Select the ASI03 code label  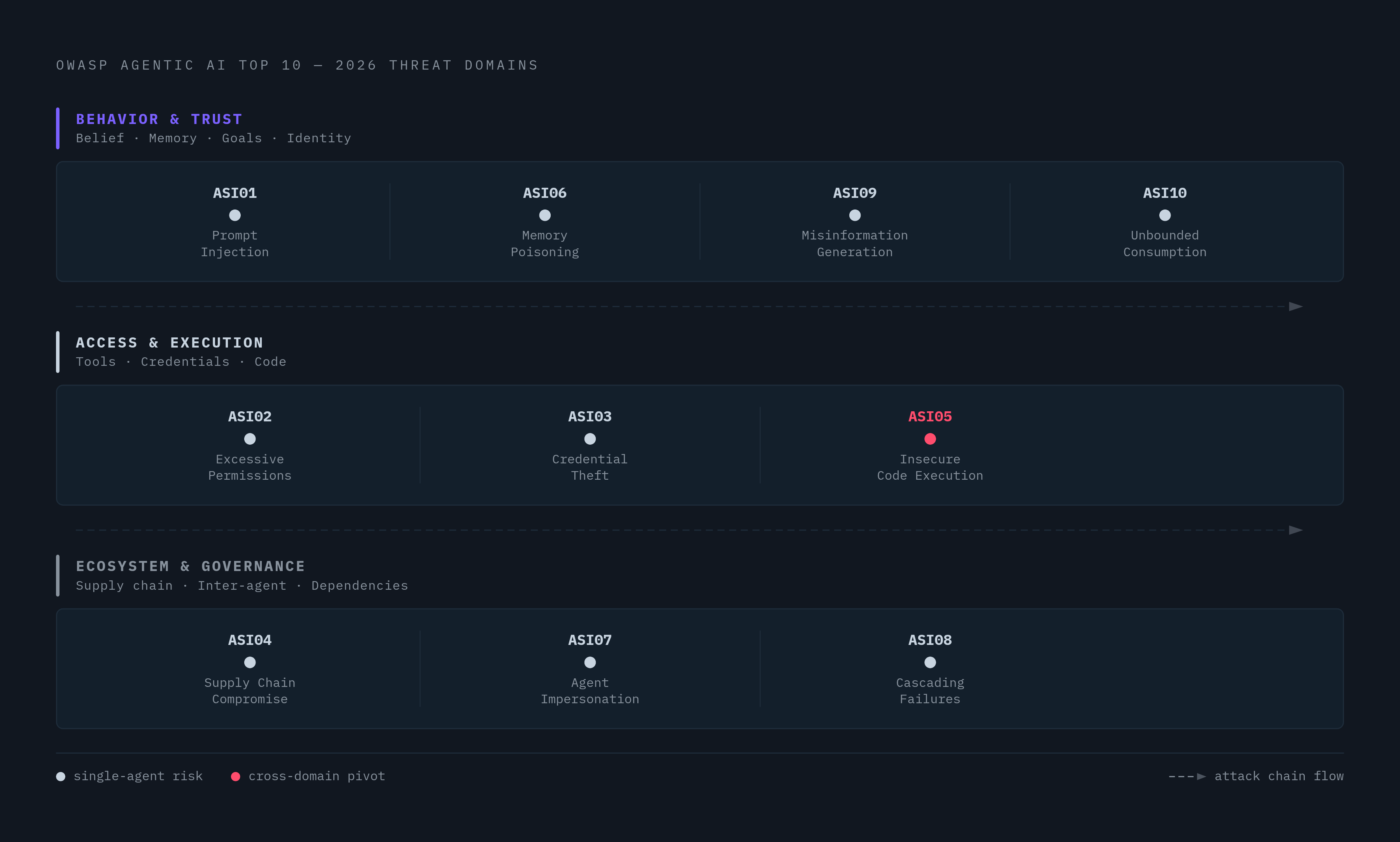tap(590, 416)
